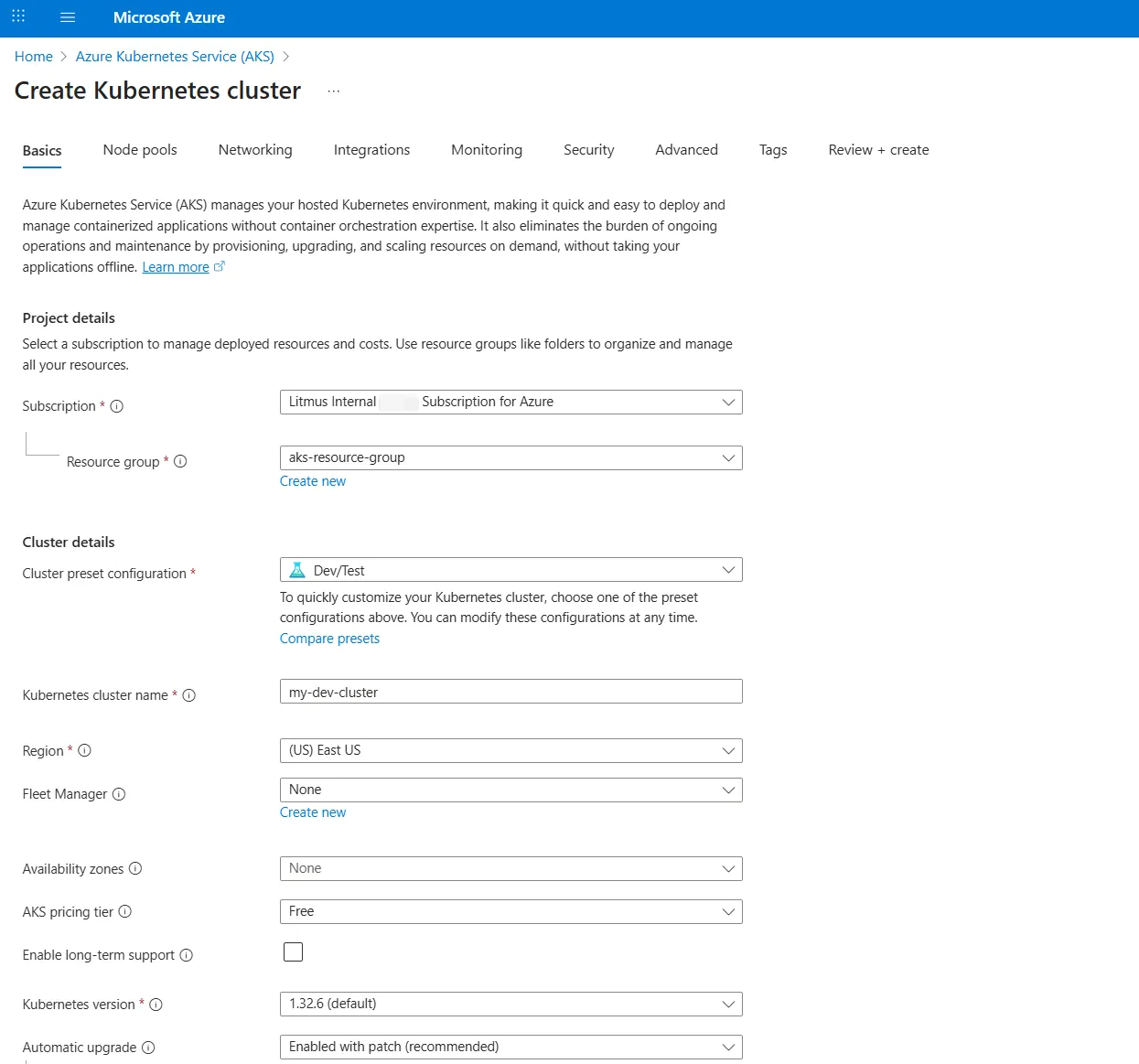Click the Region info icon
This screenshot has width=1139, height=1064.
coord(84,750)
